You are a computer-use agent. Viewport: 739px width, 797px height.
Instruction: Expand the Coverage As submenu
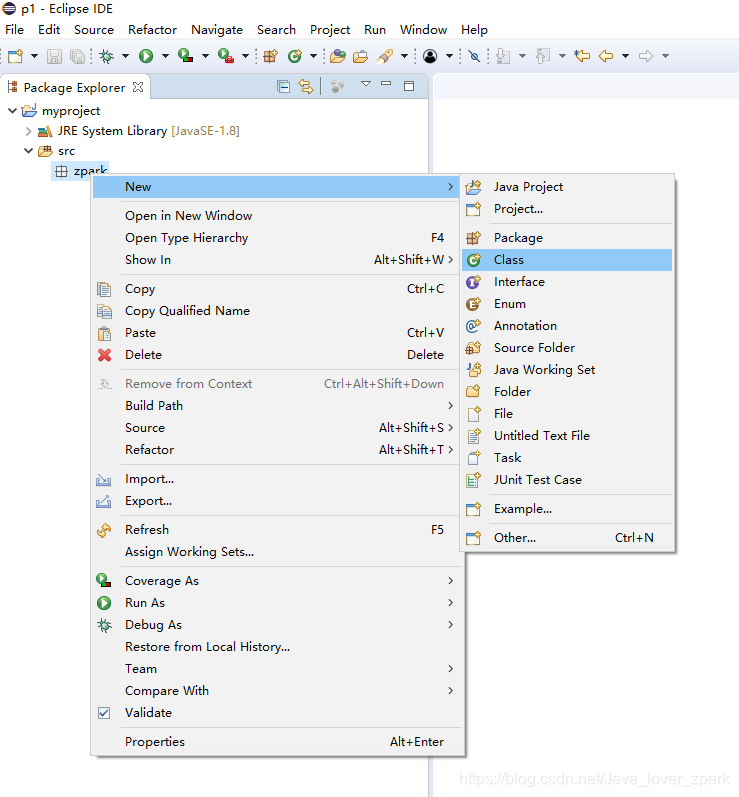[277, 580]
